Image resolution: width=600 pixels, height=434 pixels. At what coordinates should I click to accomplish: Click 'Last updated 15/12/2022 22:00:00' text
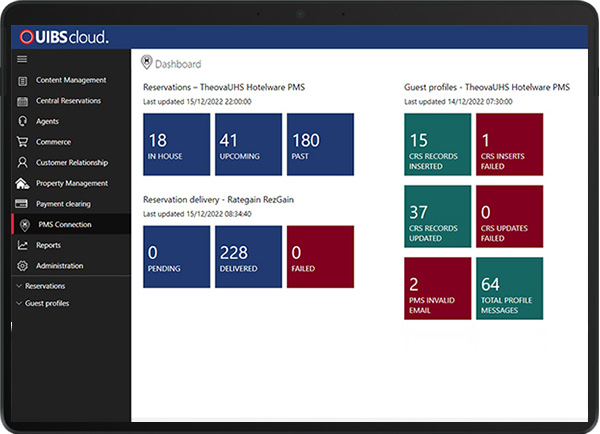[x=197, y=101]
